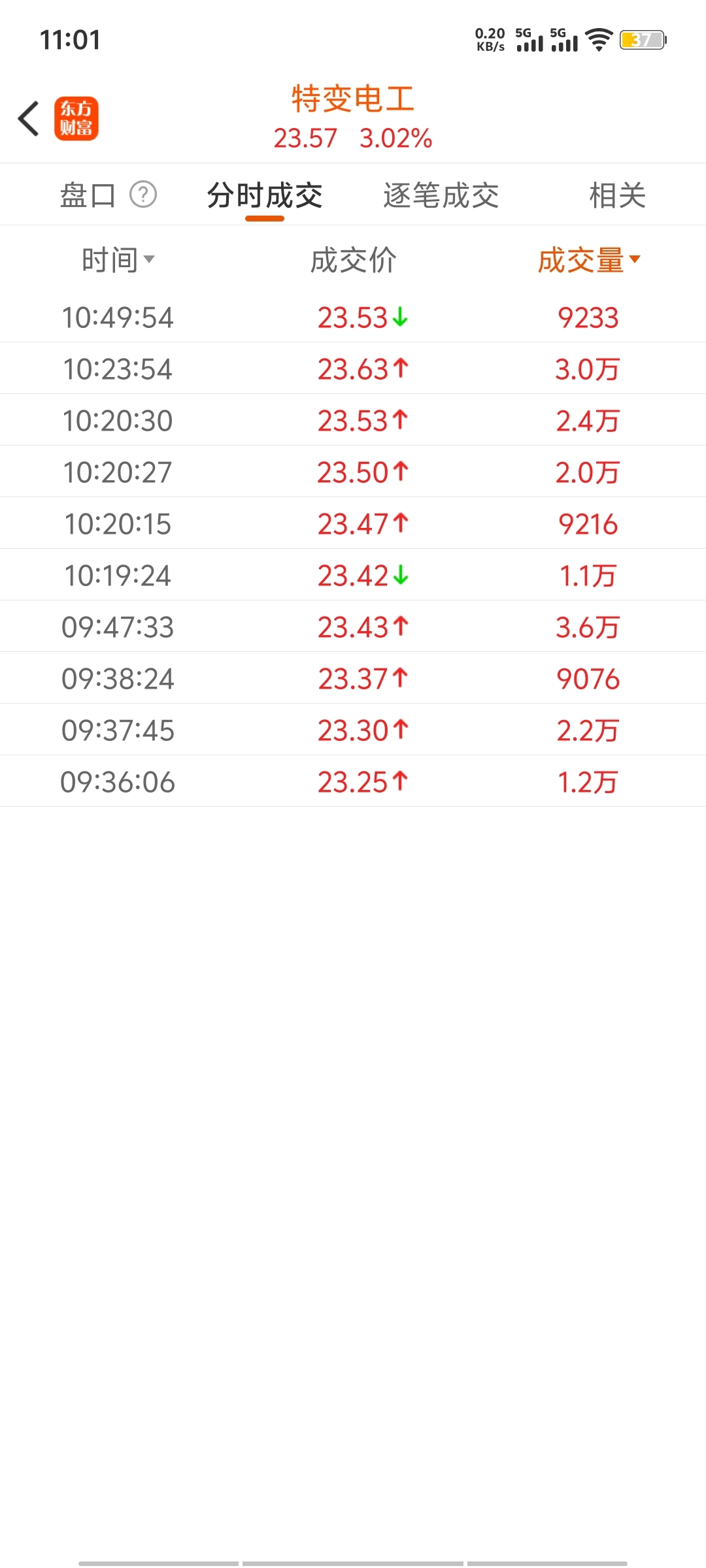Tap the Wi-Fi status icon
Viewport: 706px width, 1568px height.
point(598,40)
